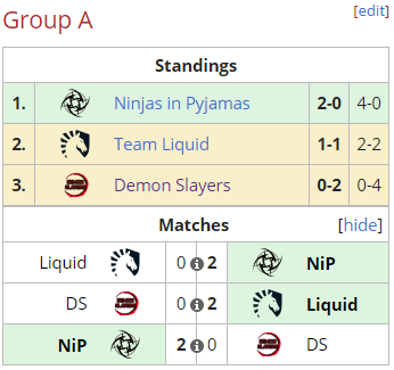
Task: Click the Liquid logo beside bold Liquid winner
Action: point(267,303)
